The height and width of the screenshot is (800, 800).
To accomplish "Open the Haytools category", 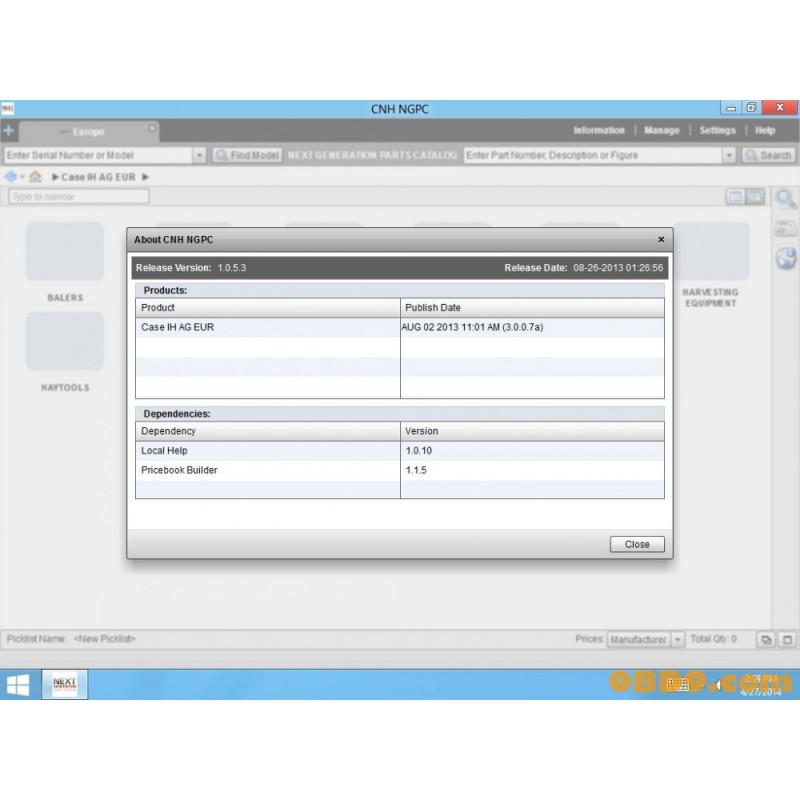I will coord(65,352).
